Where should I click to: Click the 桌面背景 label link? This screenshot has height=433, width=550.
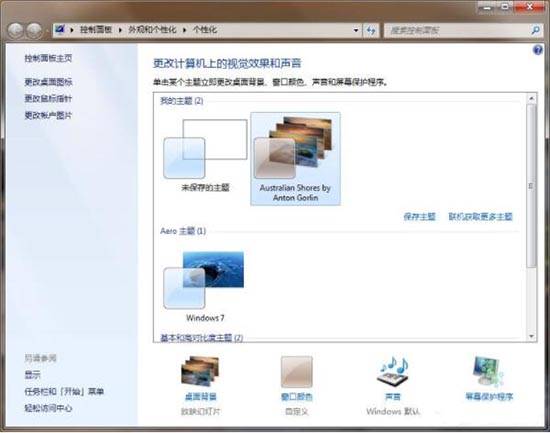(201, 397)
